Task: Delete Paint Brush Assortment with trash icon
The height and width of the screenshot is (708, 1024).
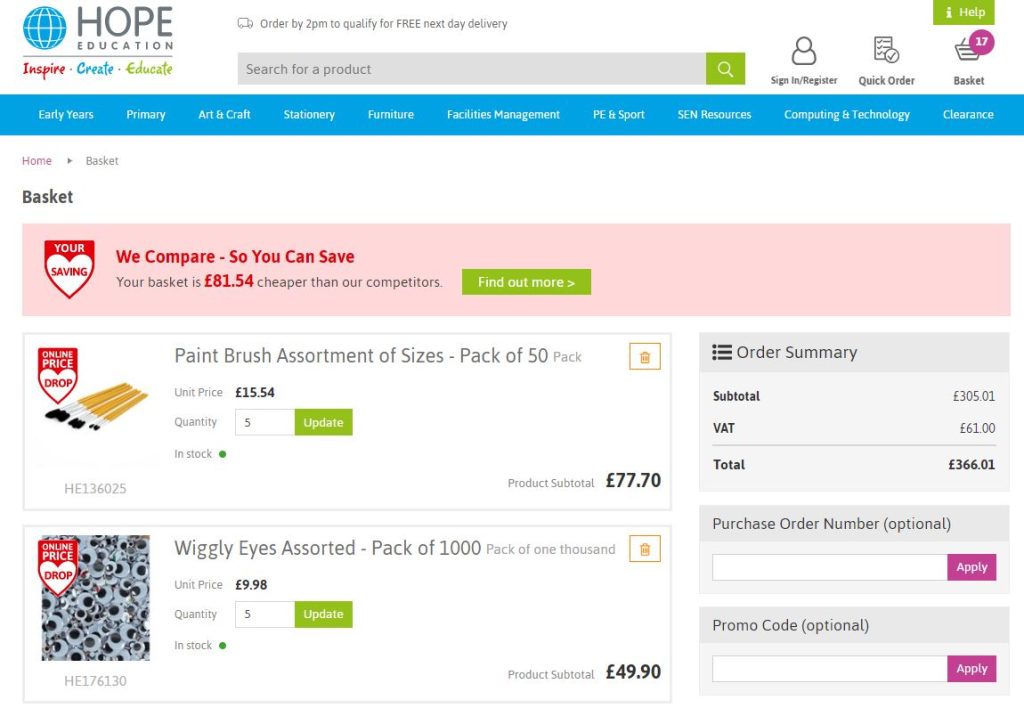Action: pos(645,357)
